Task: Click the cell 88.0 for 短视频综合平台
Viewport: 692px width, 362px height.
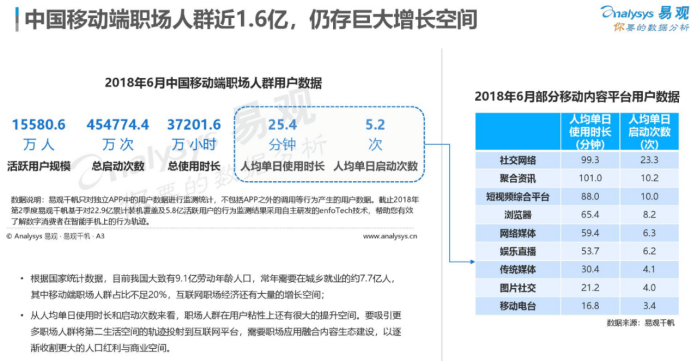Action: pos(590,196)
